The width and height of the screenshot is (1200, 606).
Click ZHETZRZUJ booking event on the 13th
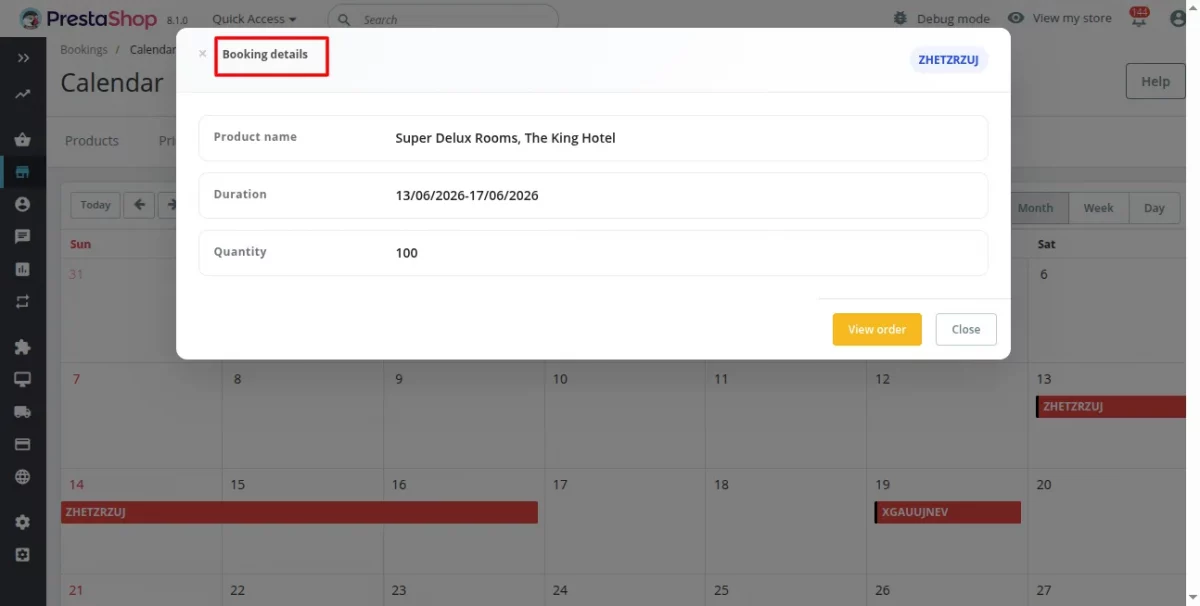click(x=1110, y=407)
